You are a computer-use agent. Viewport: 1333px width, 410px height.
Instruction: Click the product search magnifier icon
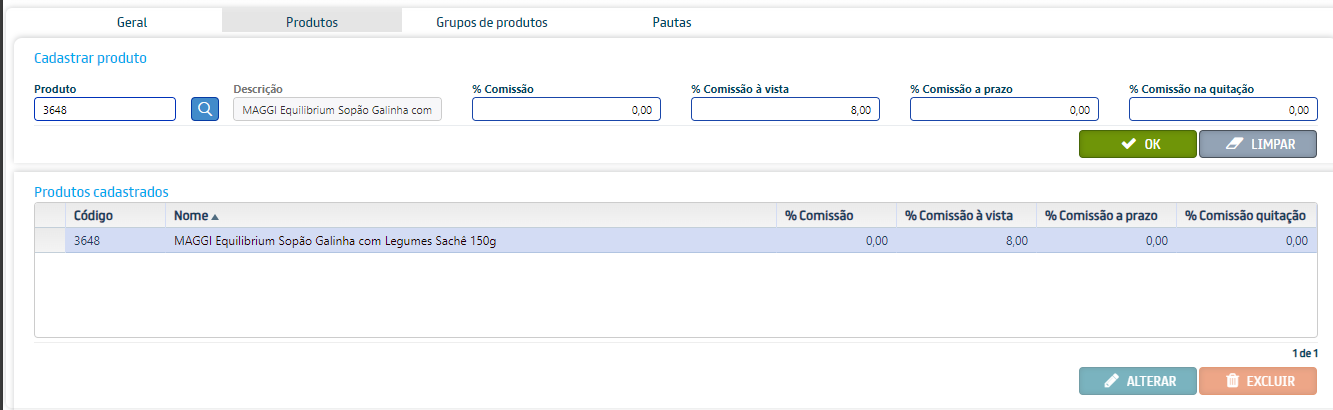[205, 109]
